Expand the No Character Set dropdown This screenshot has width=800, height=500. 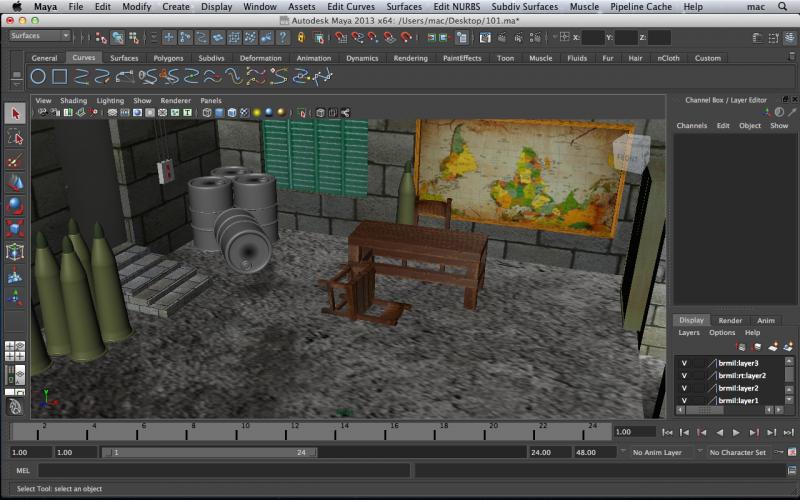[x=738, y=452]
